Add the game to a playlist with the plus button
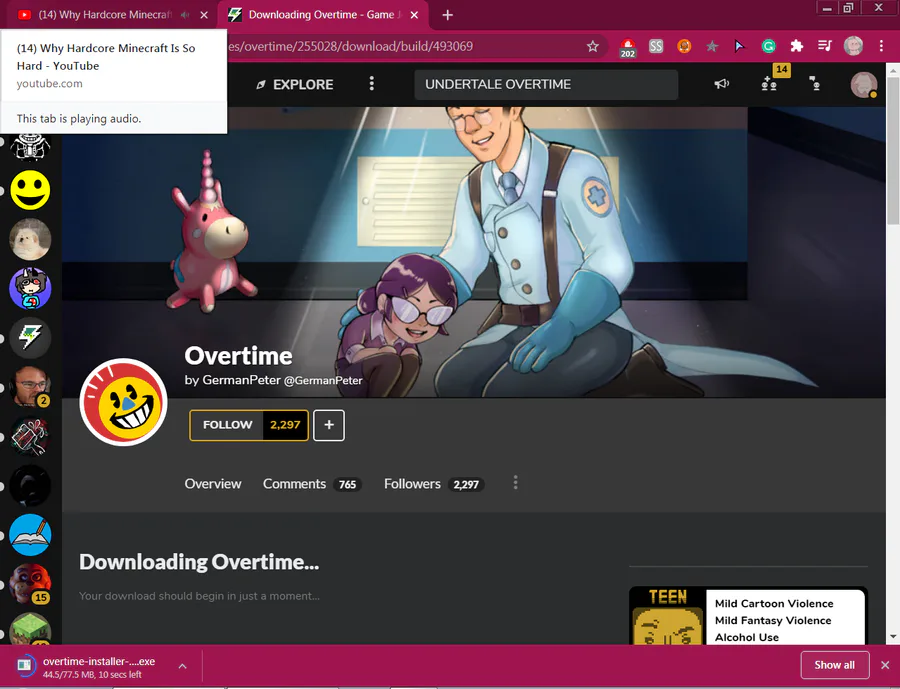The height and width of the screenshot is (689, 900). click(x=329, y=425)
